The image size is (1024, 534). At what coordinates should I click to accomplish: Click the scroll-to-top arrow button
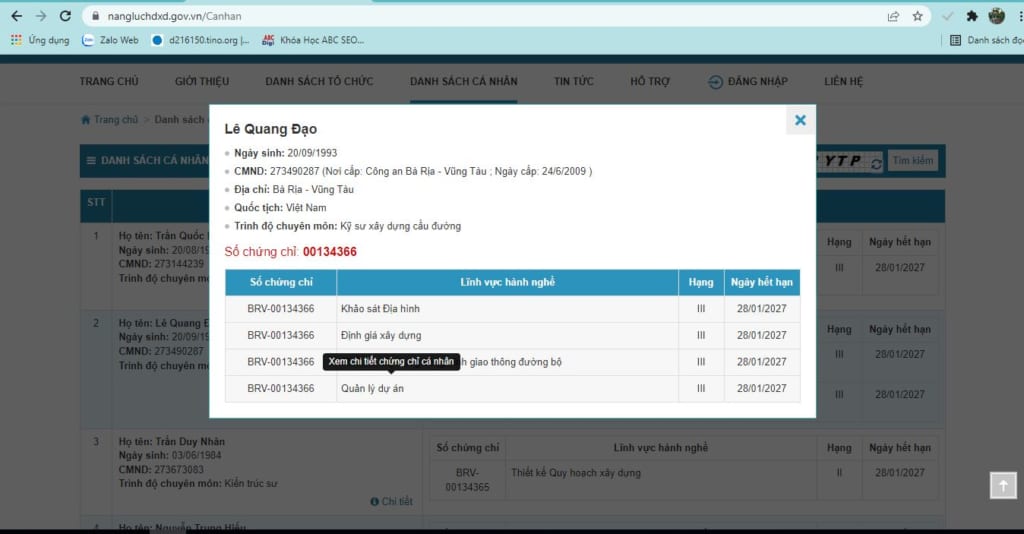click(x=1002, y=484)
